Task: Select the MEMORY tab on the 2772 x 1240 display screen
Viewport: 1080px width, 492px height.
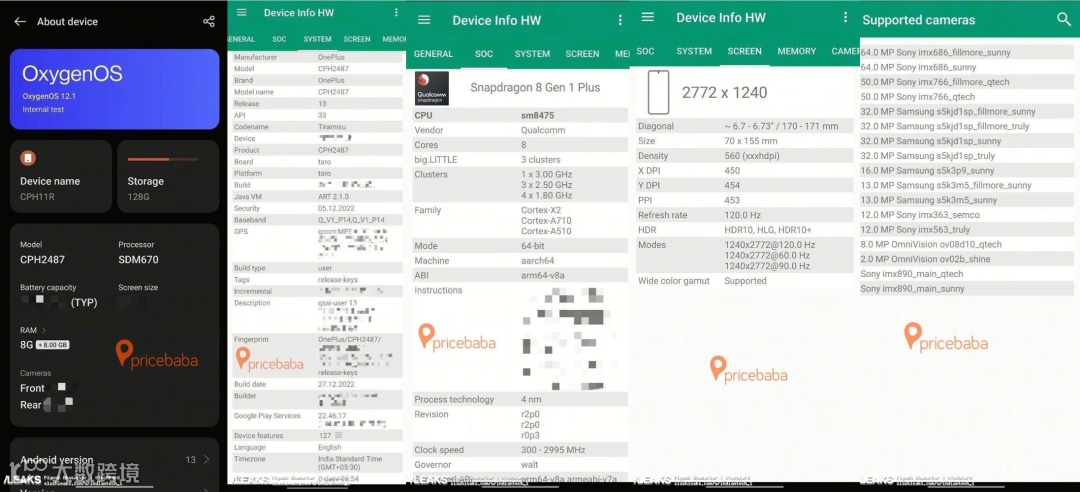Action: (x=797, y=51)
